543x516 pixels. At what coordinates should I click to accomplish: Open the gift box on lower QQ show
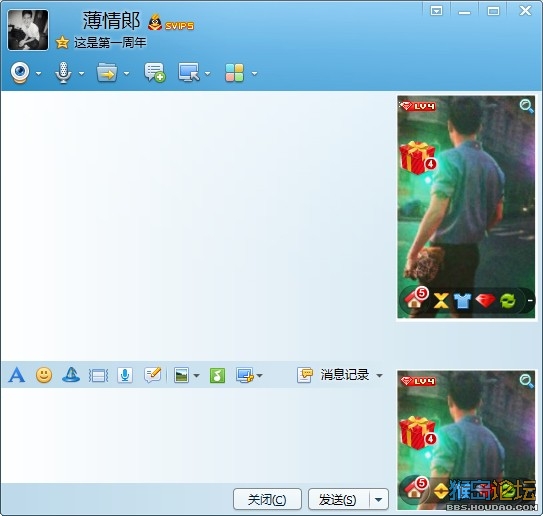point(418,433)
